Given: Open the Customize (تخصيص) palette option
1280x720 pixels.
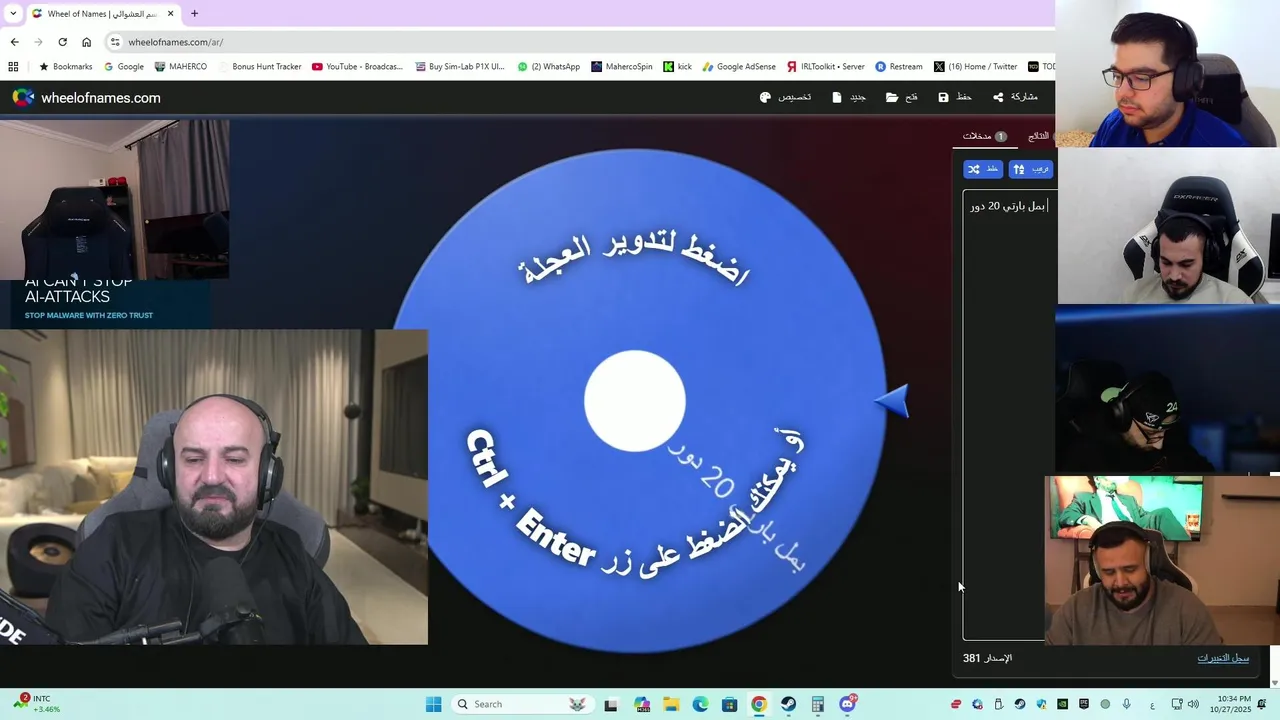Looking at the screenshot, I should click(x=785, y=97).
